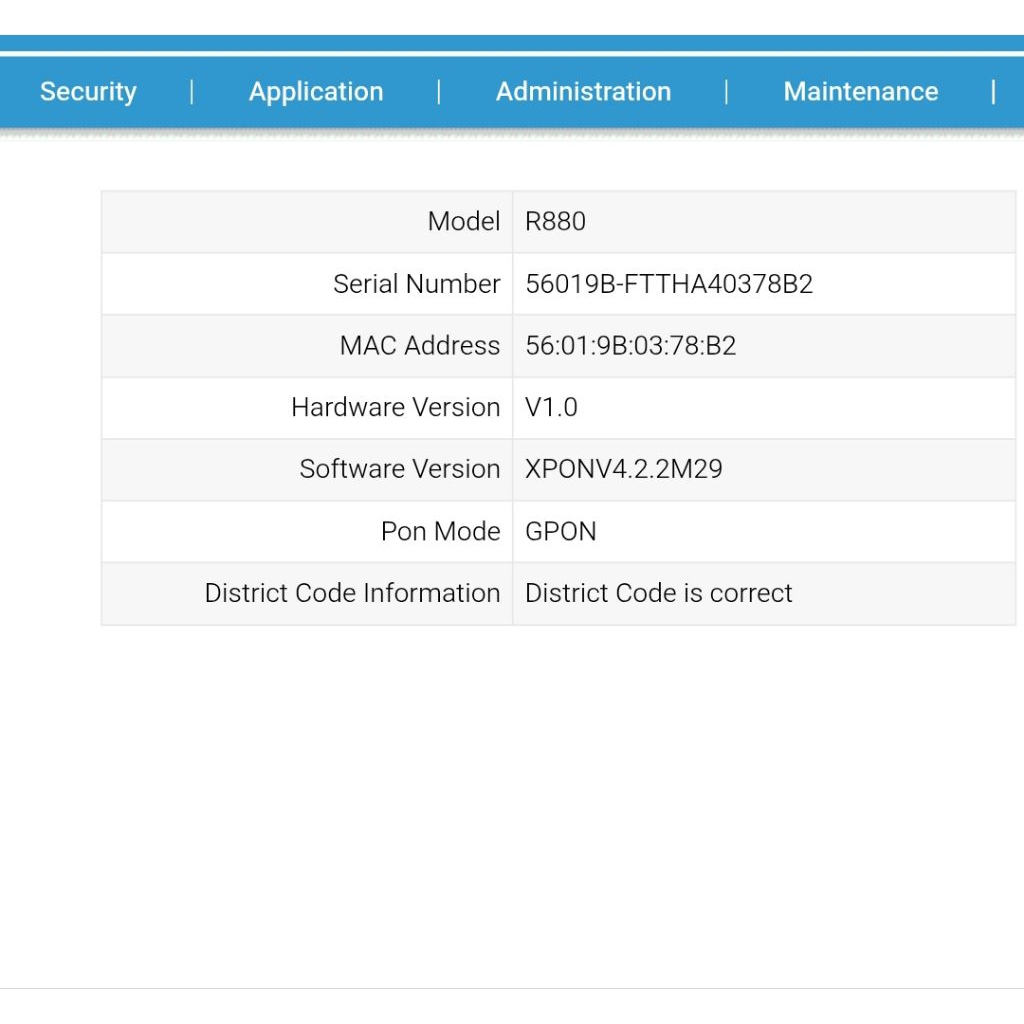This screenshot has height=1024, width=1024.
Task: Select the District Code is correct message
Action: point(658,593)
